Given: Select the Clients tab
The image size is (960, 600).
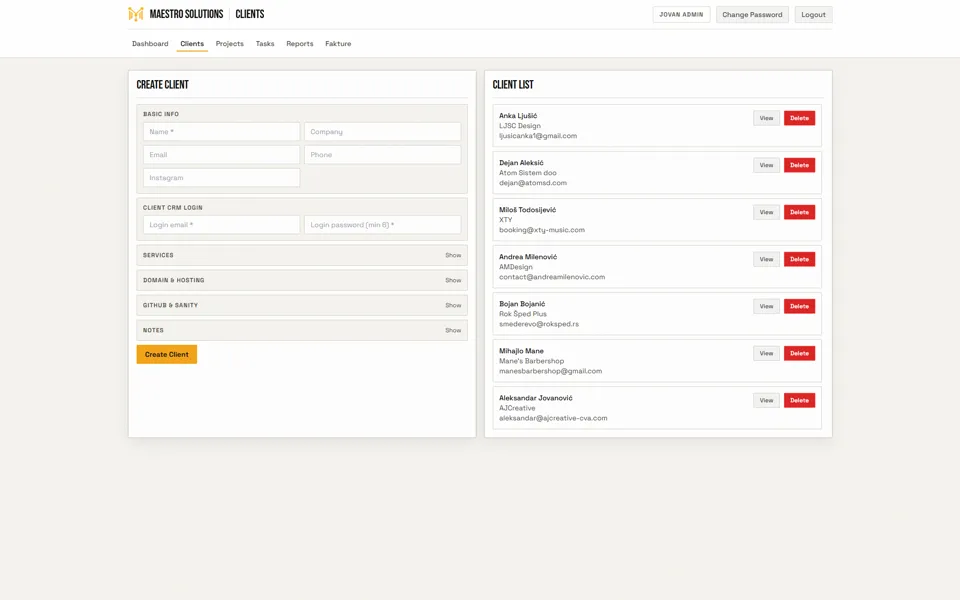Looking at the screenshot, I should (x=192, y=43).
